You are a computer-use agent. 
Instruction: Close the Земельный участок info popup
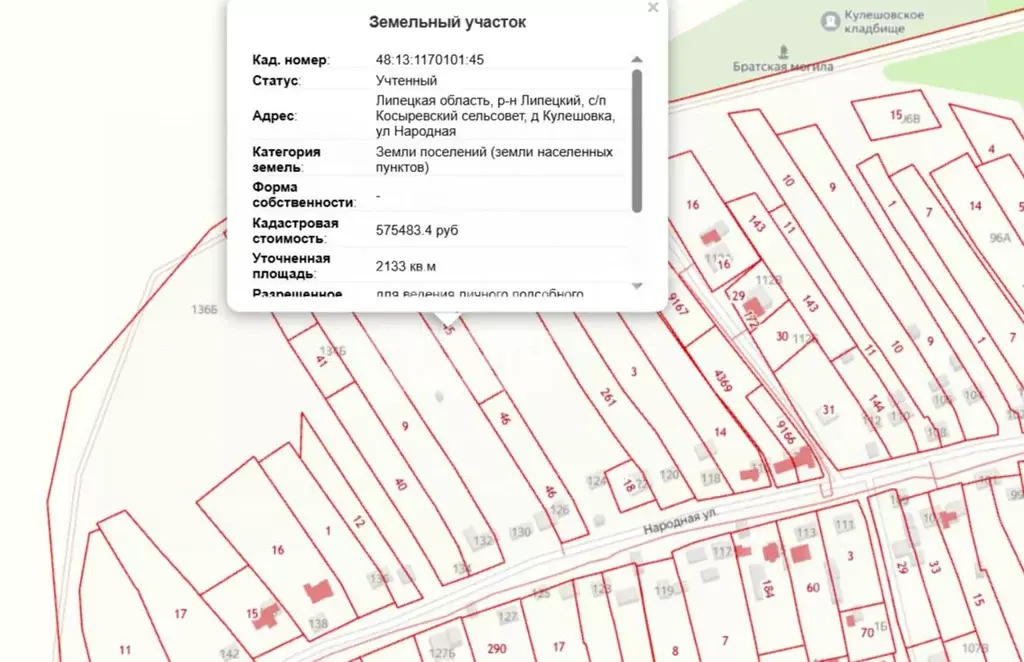(653, 8)
